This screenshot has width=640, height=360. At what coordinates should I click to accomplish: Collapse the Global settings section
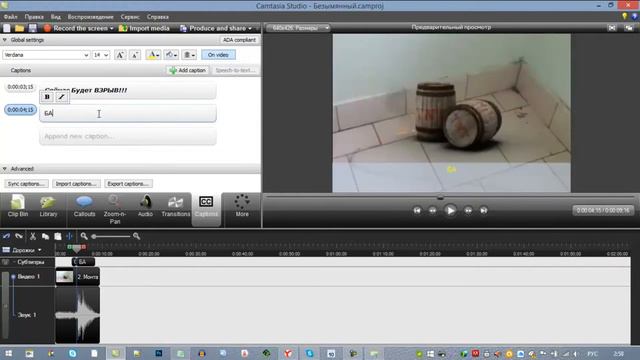[5, 40]
